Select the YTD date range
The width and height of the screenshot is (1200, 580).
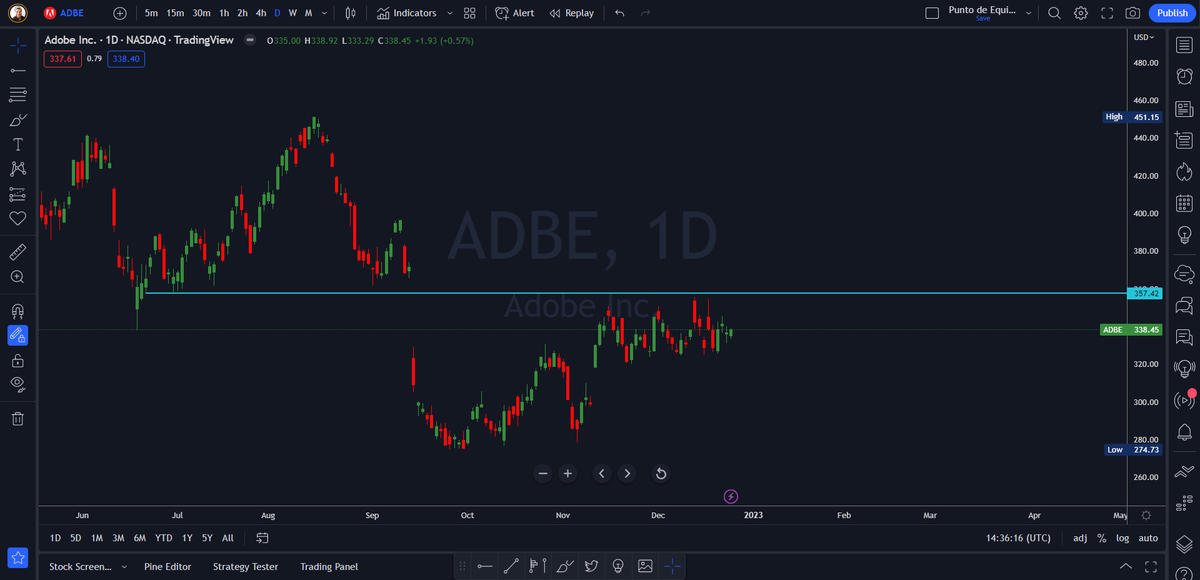(x=163, y=538)
